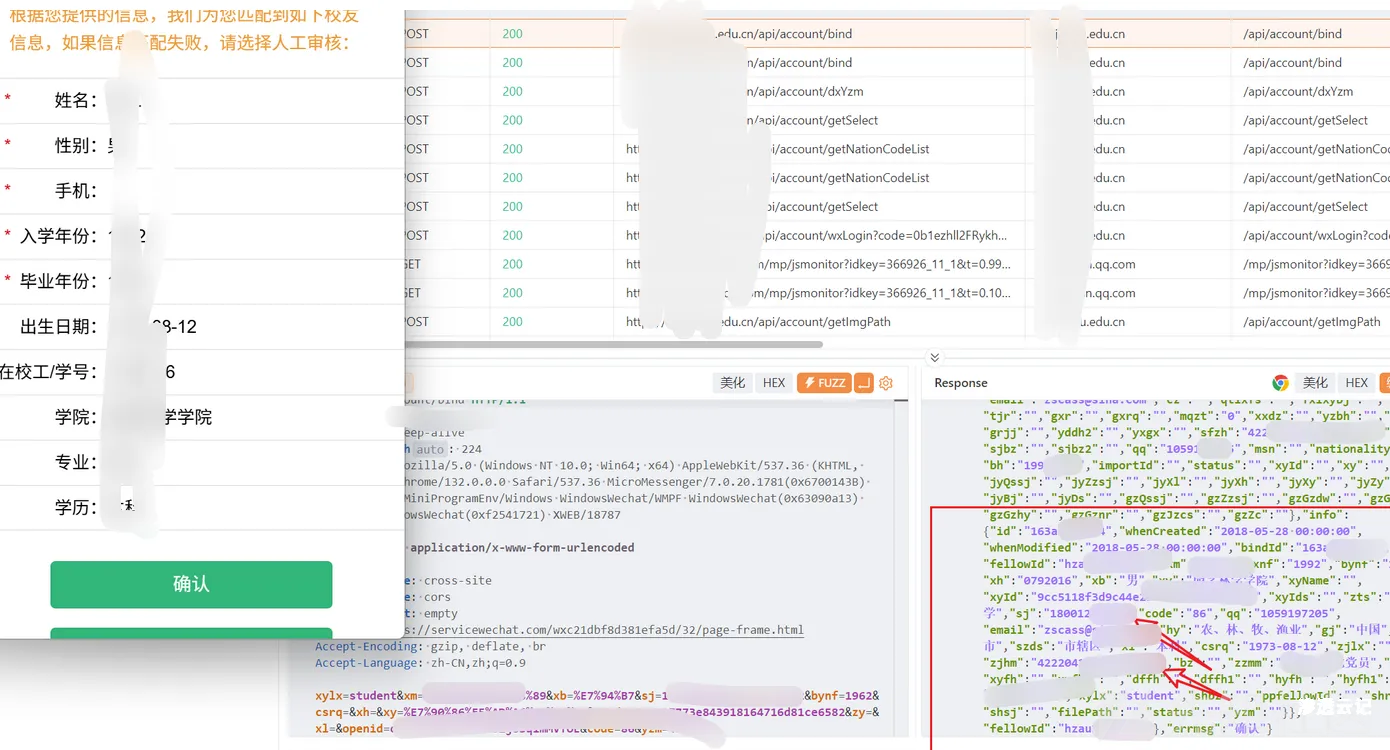Select the /api/account/getImgPath request row

point(800,322)
